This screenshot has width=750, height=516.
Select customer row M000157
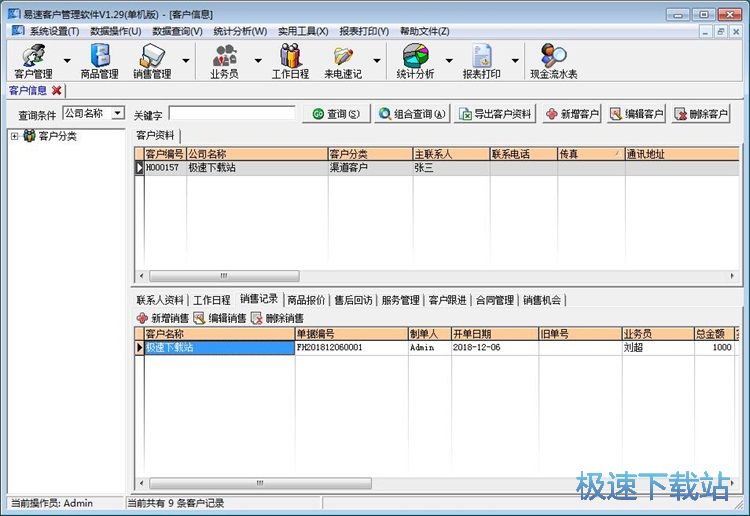pyautogui.click(x=437, y=168)
